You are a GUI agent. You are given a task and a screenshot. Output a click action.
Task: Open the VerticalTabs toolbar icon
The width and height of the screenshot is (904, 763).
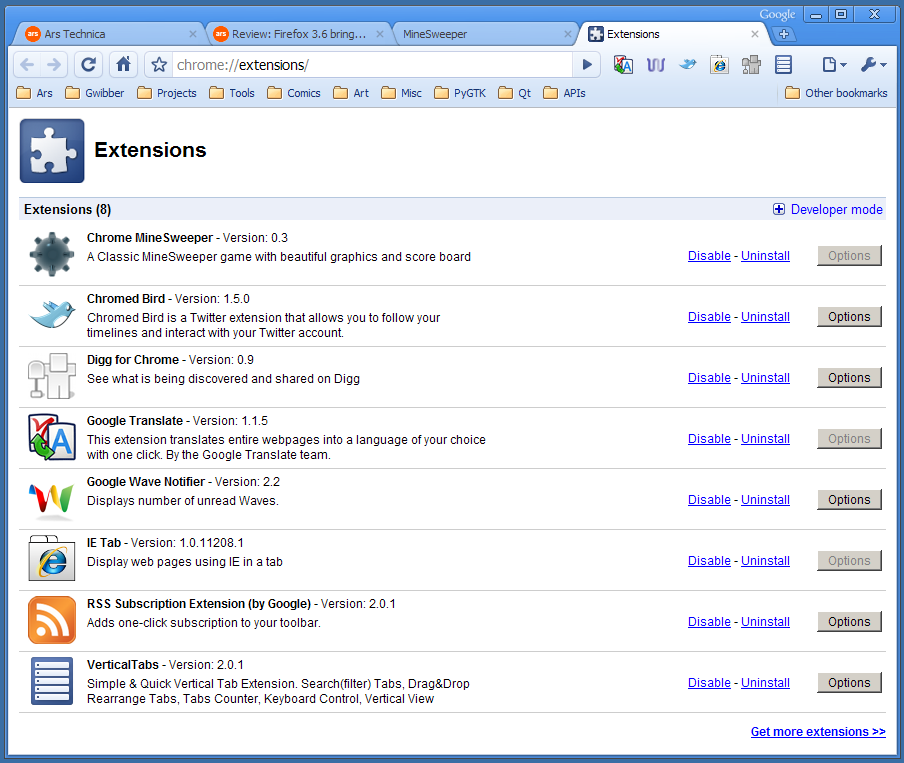pos(784,65)
